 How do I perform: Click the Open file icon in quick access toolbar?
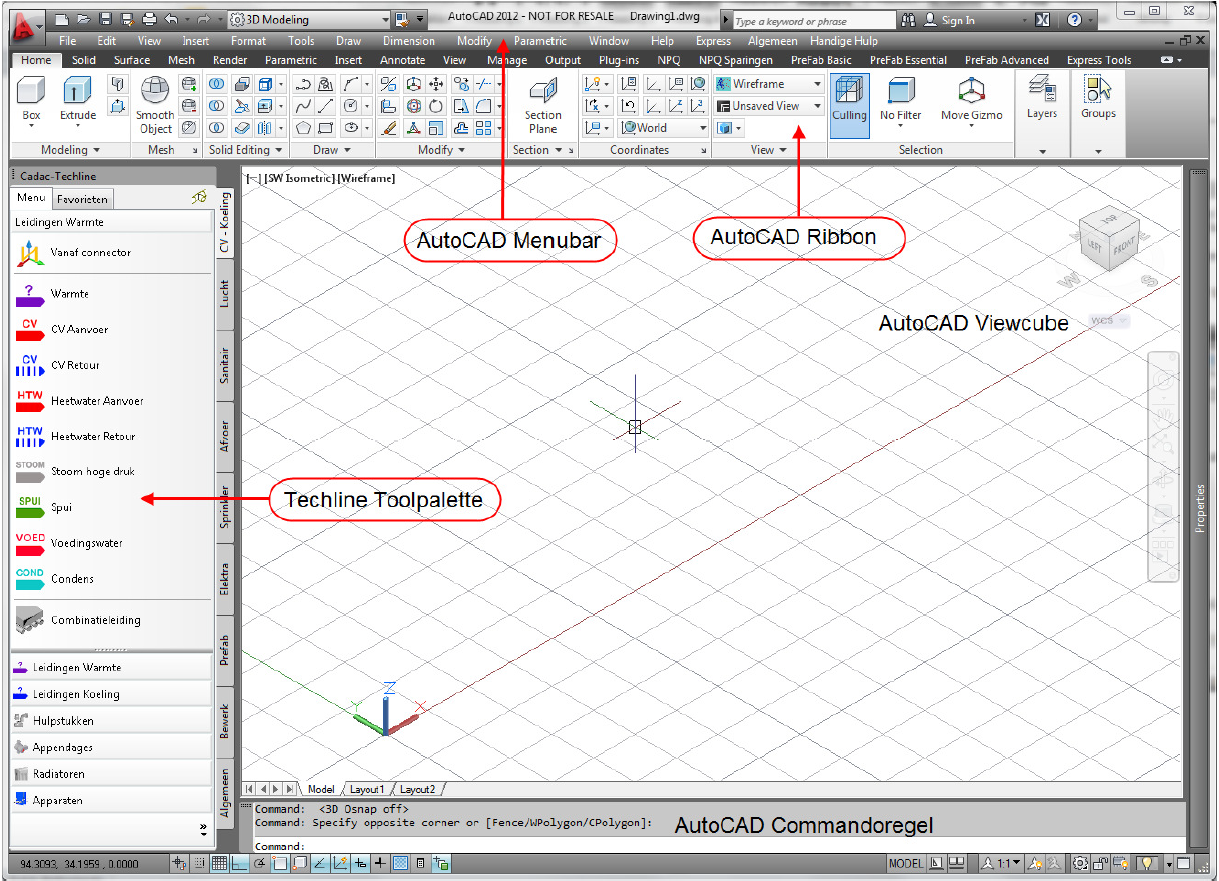click(83, 19)
